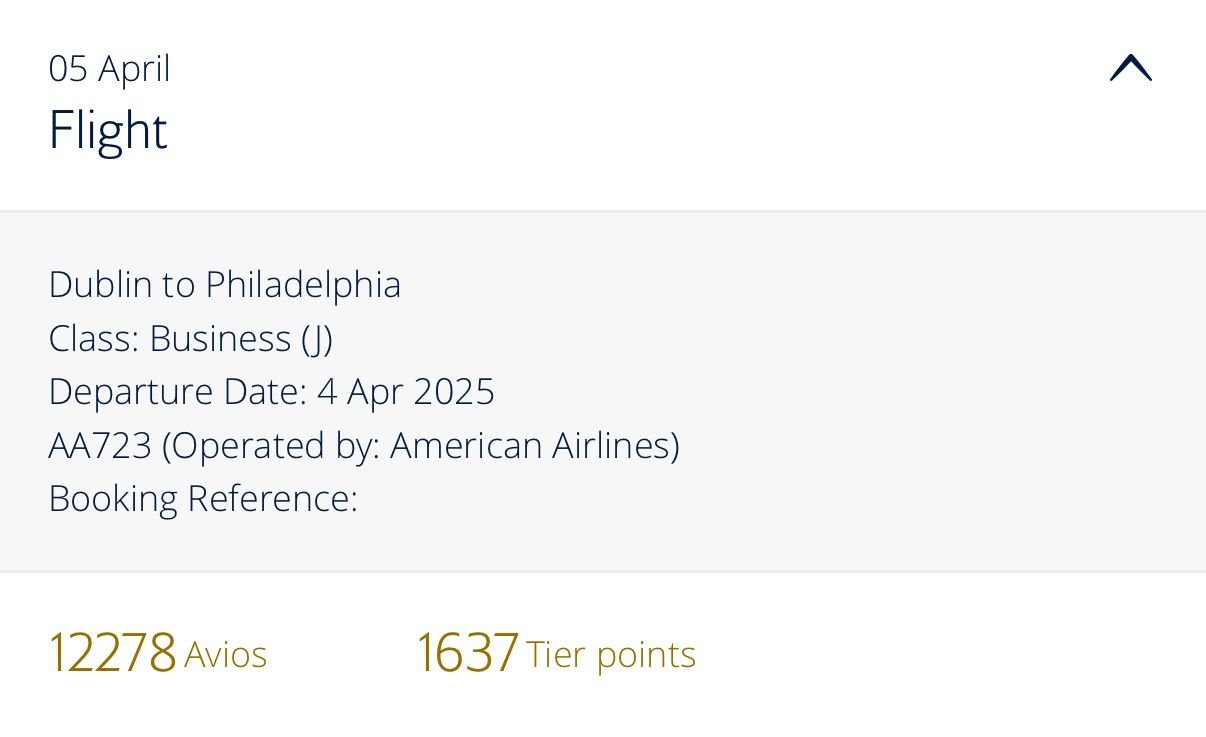Click the Booking Reference label

coord(202,499)
